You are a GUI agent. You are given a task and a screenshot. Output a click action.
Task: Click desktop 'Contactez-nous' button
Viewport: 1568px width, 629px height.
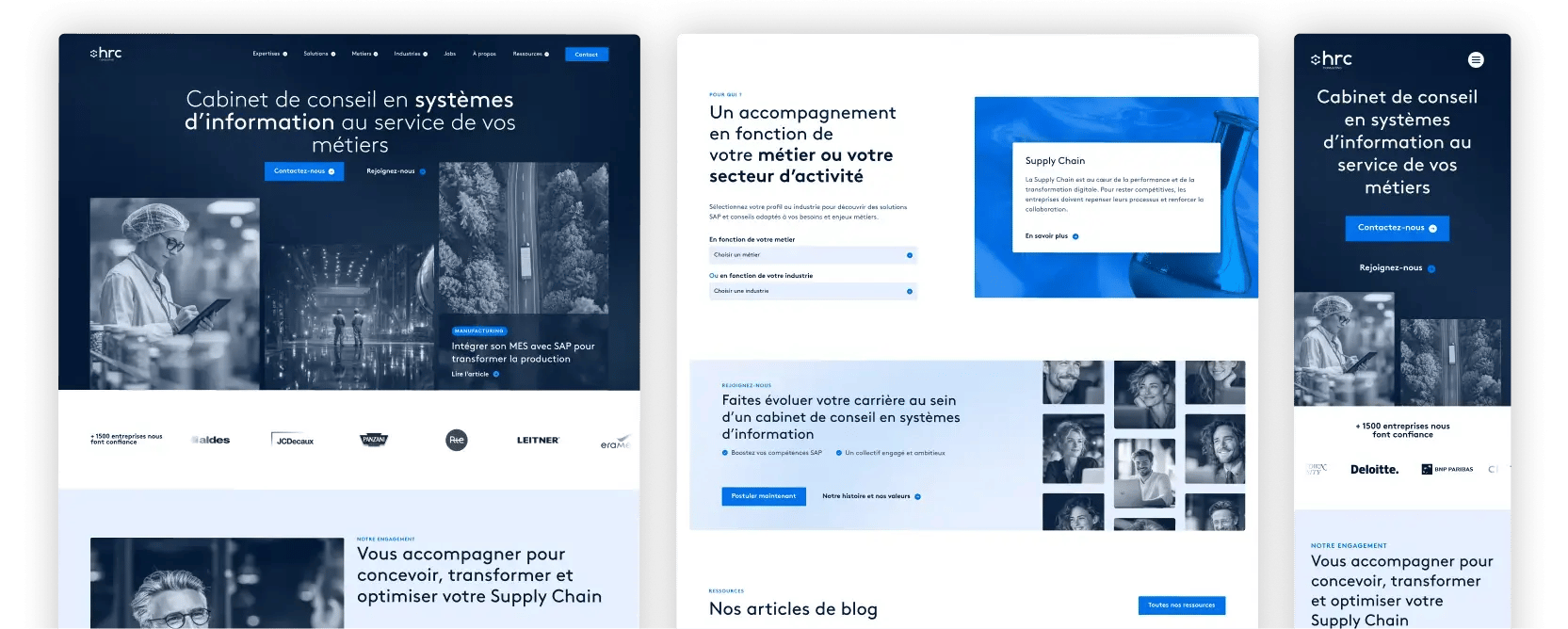[x=304, y=171]
